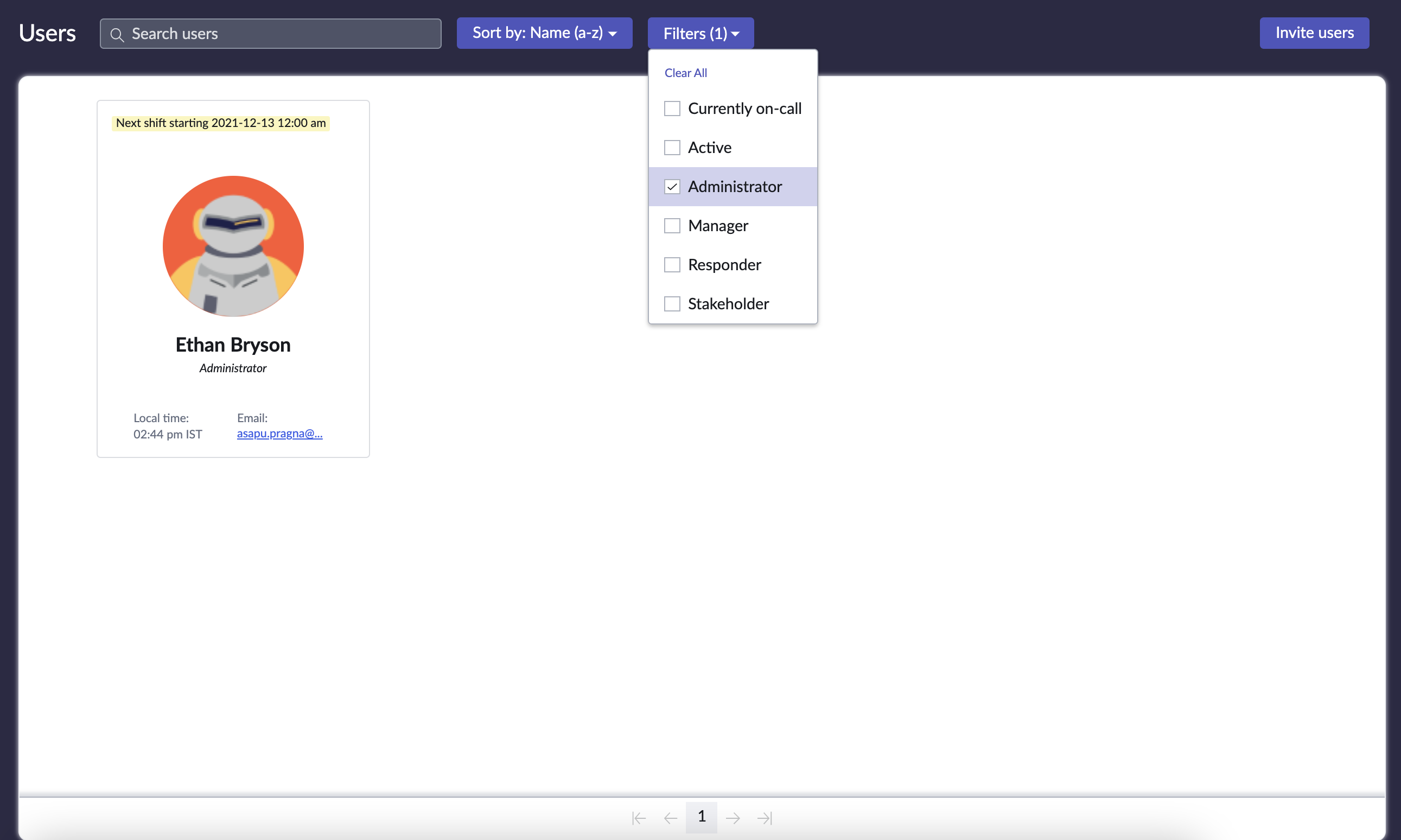Go to first page arrow icon
This screenshot has width=1401, height=840.
pyautogui.click(x=639, y=818)
